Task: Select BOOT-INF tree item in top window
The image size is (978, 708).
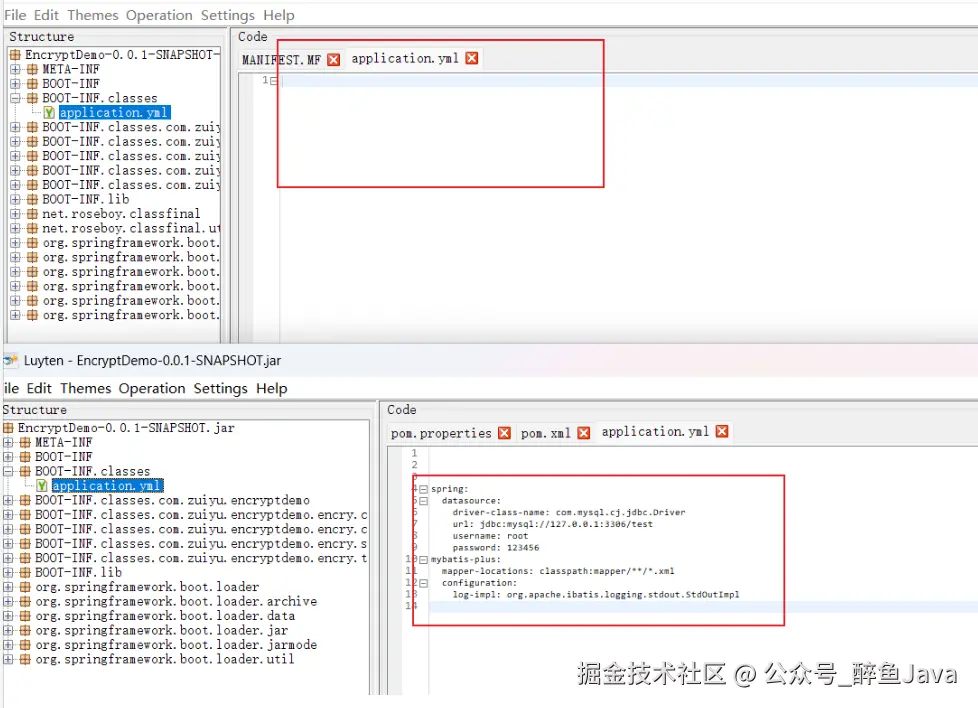Action: (x=70, y=84)
